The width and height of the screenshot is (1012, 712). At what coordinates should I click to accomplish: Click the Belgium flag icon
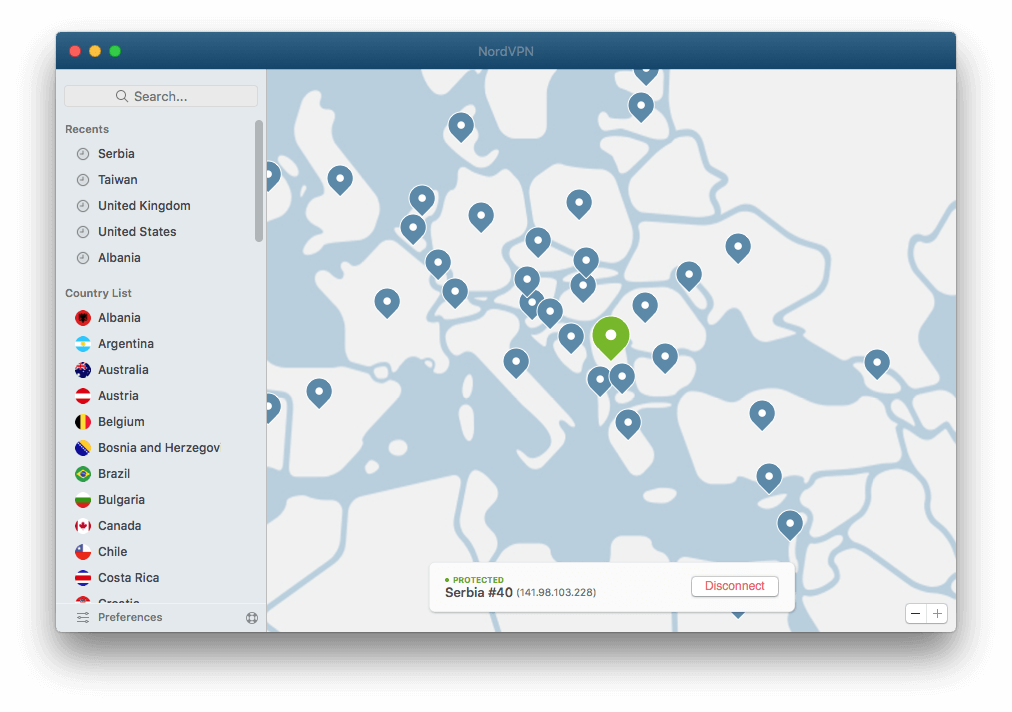click(83, 422)
